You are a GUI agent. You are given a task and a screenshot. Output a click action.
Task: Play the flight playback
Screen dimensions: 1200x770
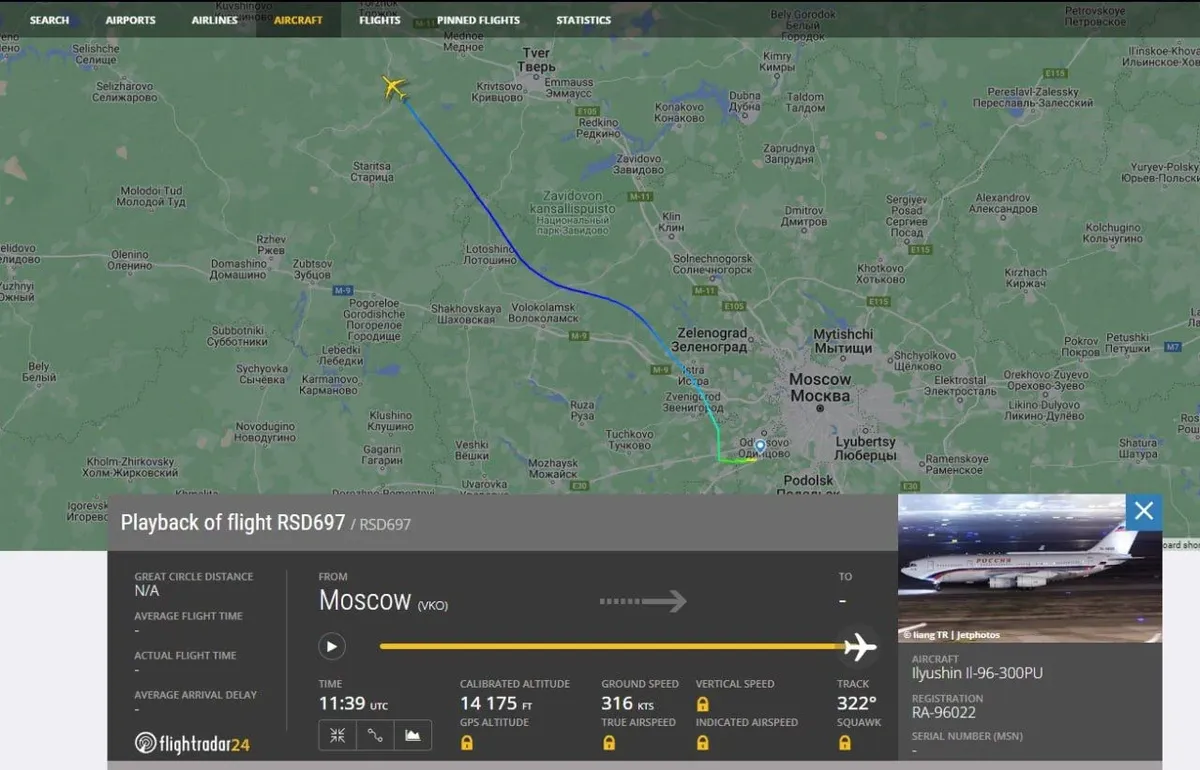coord(332,646)
